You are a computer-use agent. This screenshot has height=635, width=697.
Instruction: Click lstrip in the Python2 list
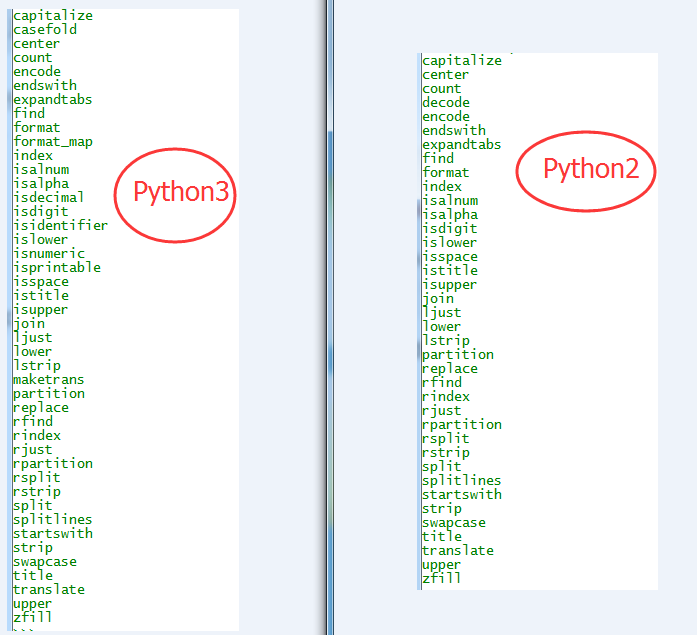pyautogui.click(x=445, y=341)
